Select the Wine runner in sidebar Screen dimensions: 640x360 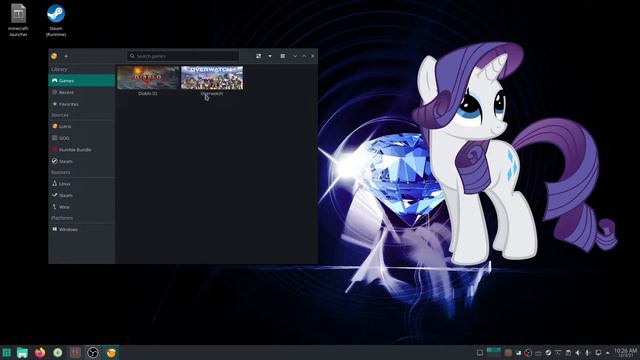[82, 207]
